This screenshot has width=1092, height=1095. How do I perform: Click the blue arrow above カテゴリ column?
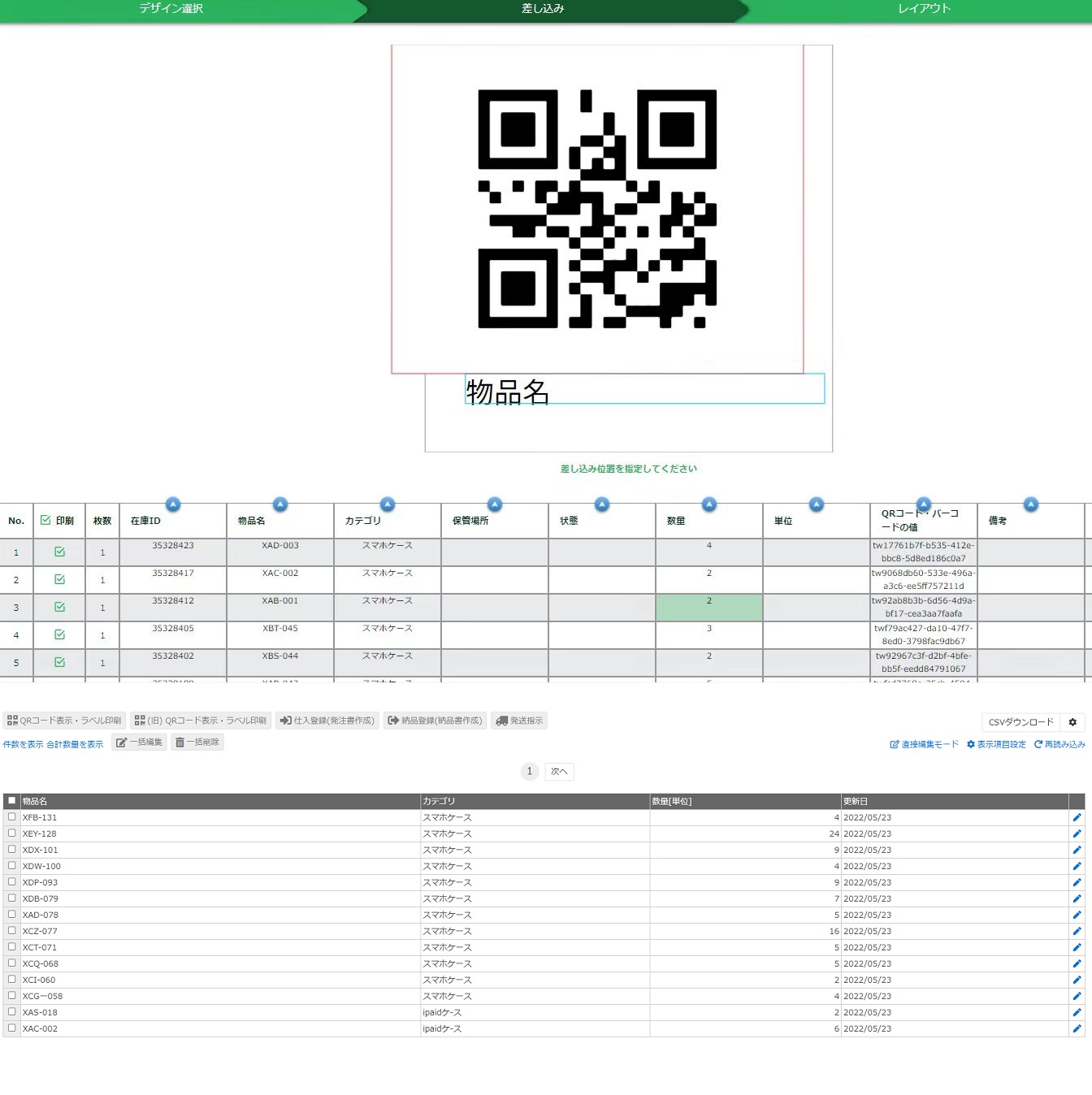(388, 504)
